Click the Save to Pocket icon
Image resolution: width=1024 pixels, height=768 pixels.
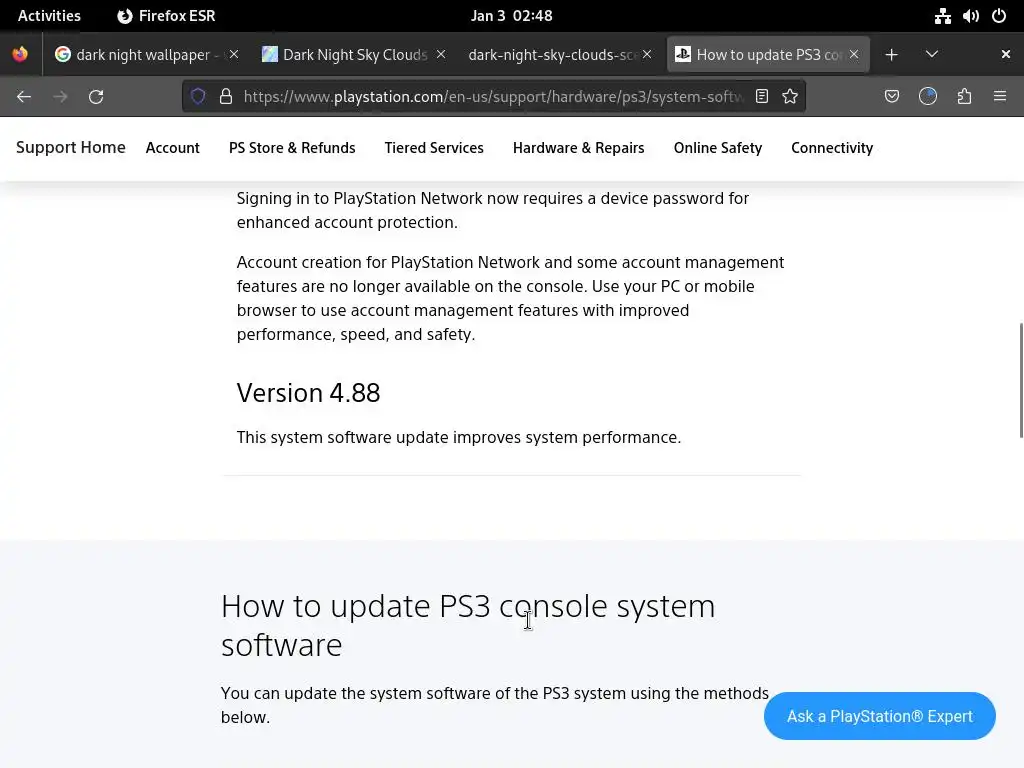pos(892,96)
